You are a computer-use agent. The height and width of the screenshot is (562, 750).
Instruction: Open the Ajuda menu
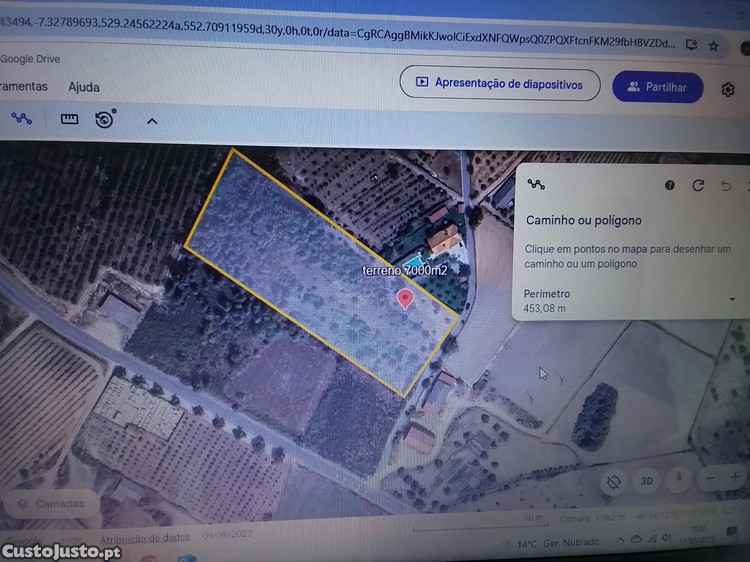tap(84, 87)
